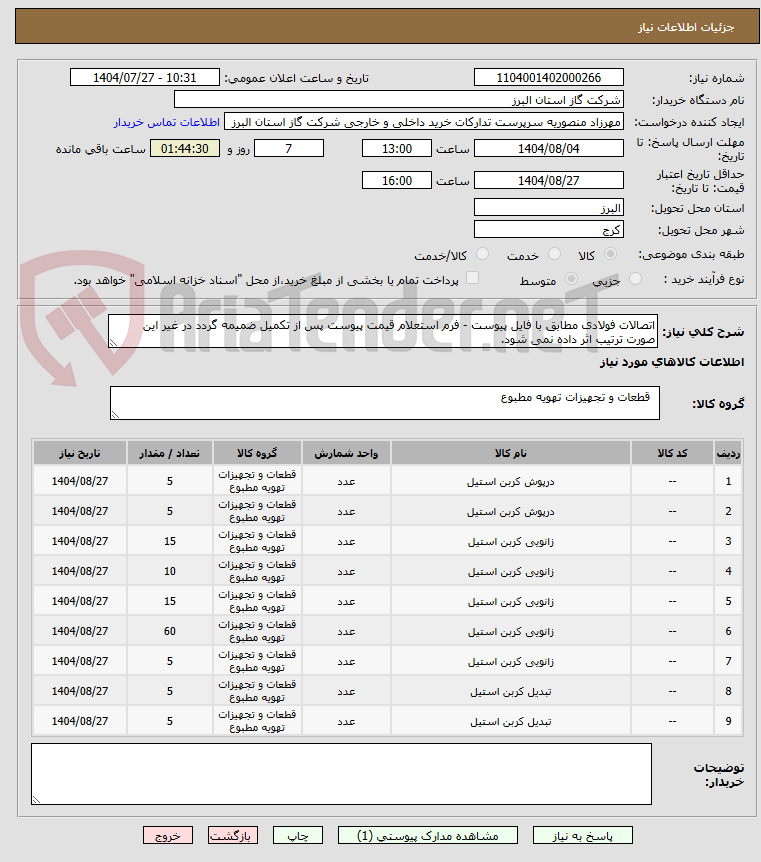
Task: Click the کد کالا column header
Action: tap(672, 453)
